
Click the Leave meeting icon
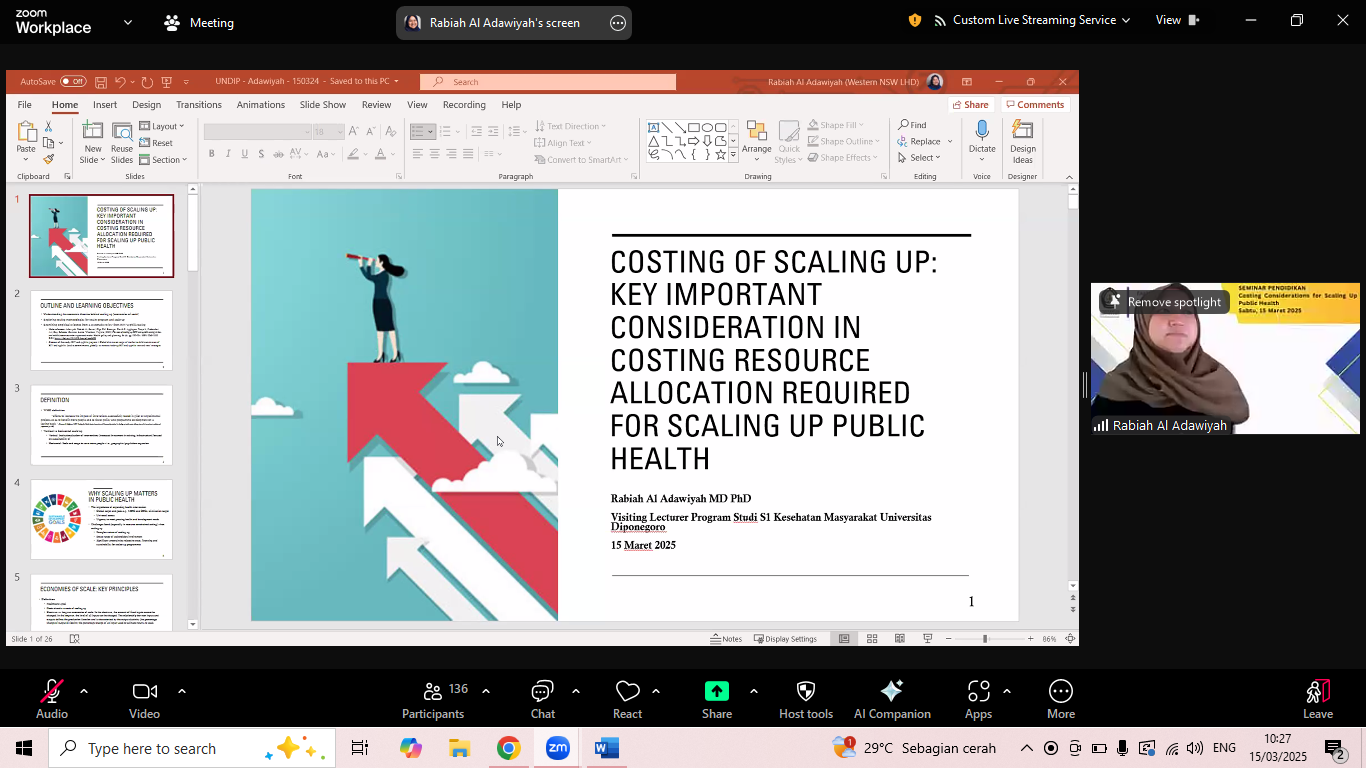(x=1317, y=692)
